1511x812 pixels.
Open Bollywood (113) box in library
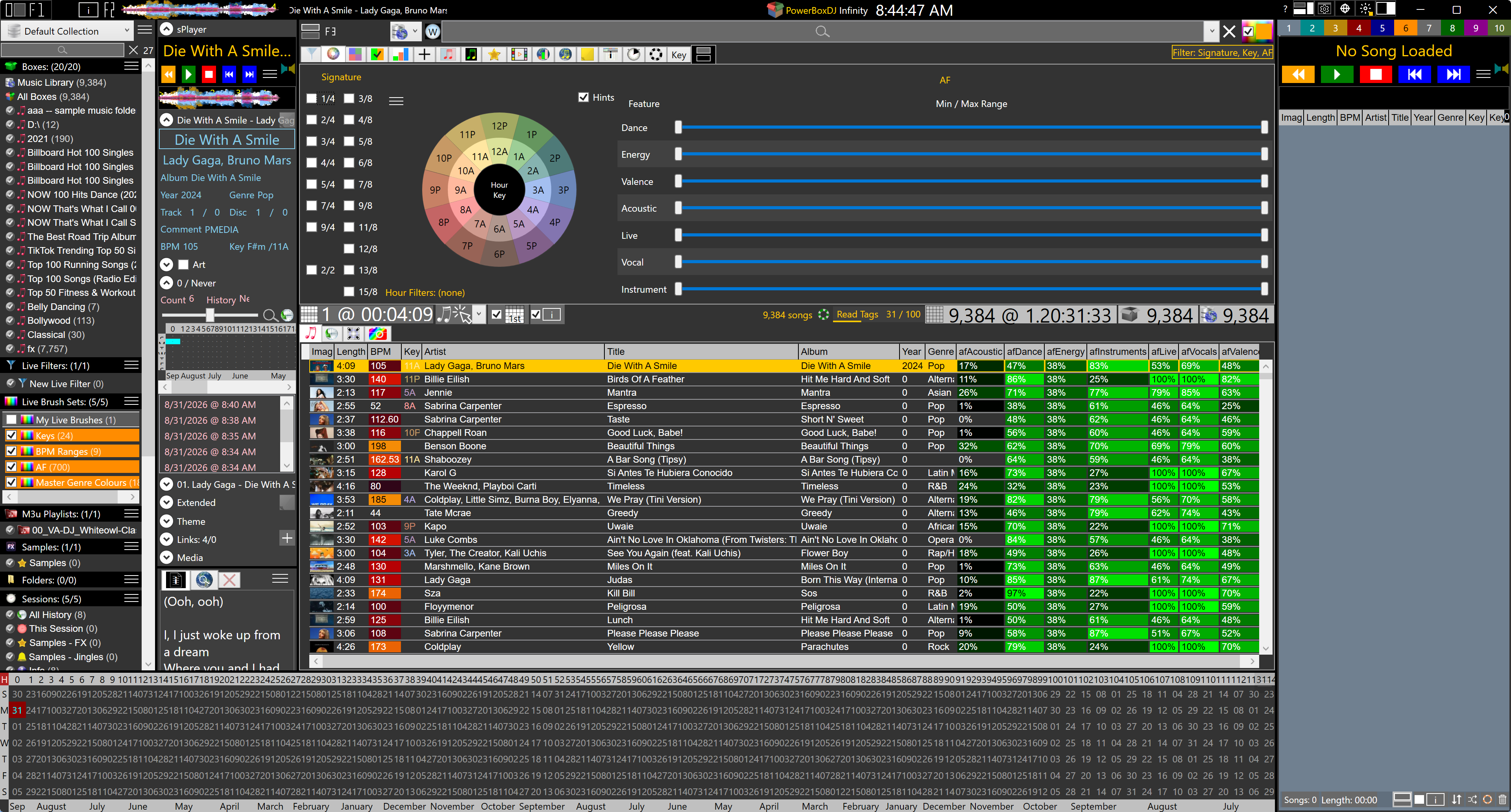click(x=61, y=321)
